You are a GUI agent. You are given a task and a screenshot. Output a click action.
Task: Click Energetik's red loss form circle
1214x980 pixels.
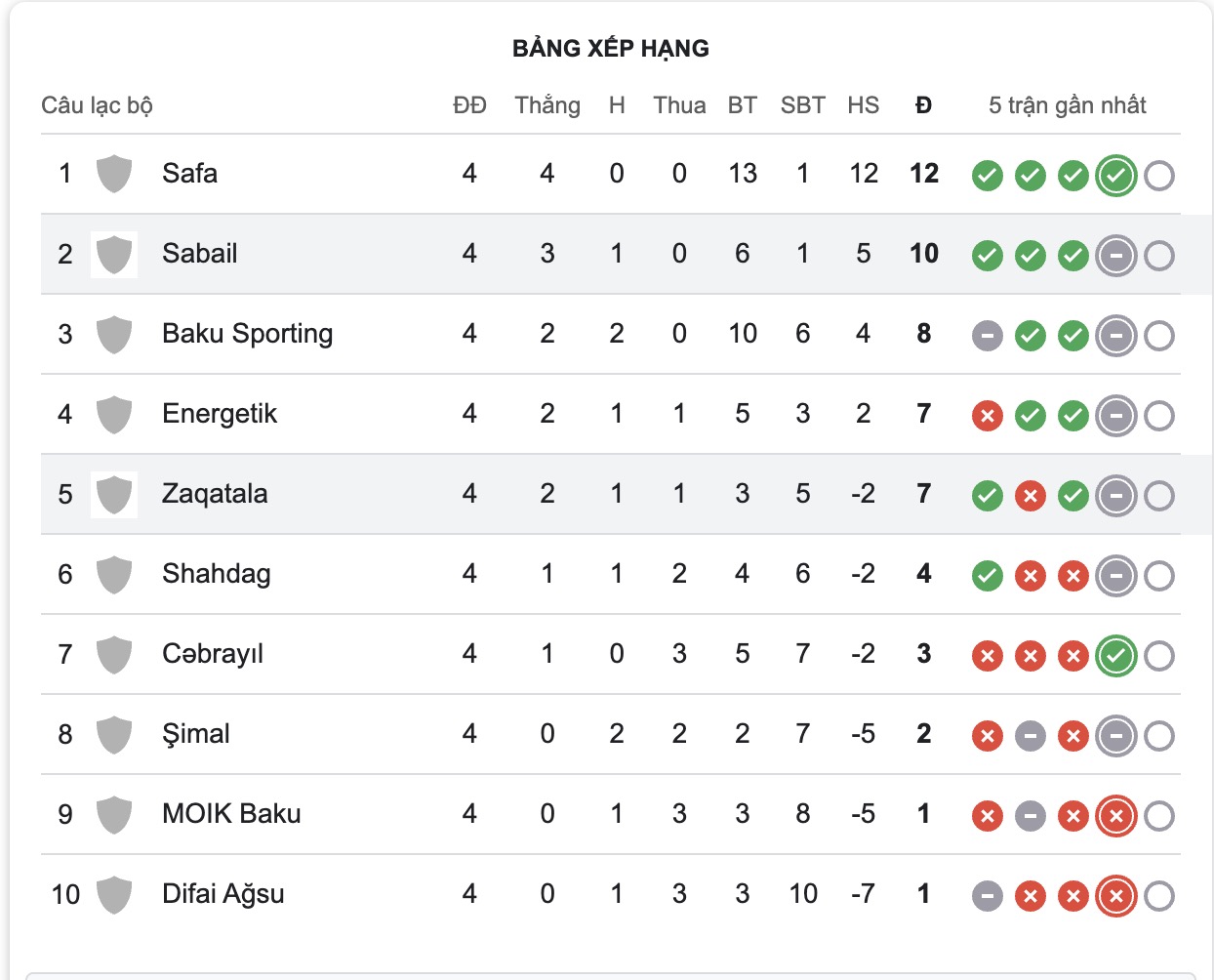[987, 415]
